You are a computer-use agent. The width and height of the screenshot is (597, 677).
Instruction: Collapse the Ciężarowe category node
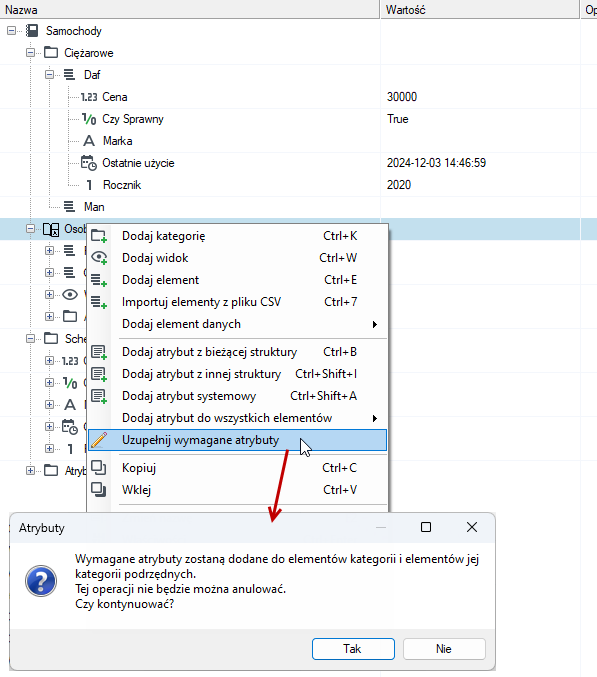[x=30, y=53]
